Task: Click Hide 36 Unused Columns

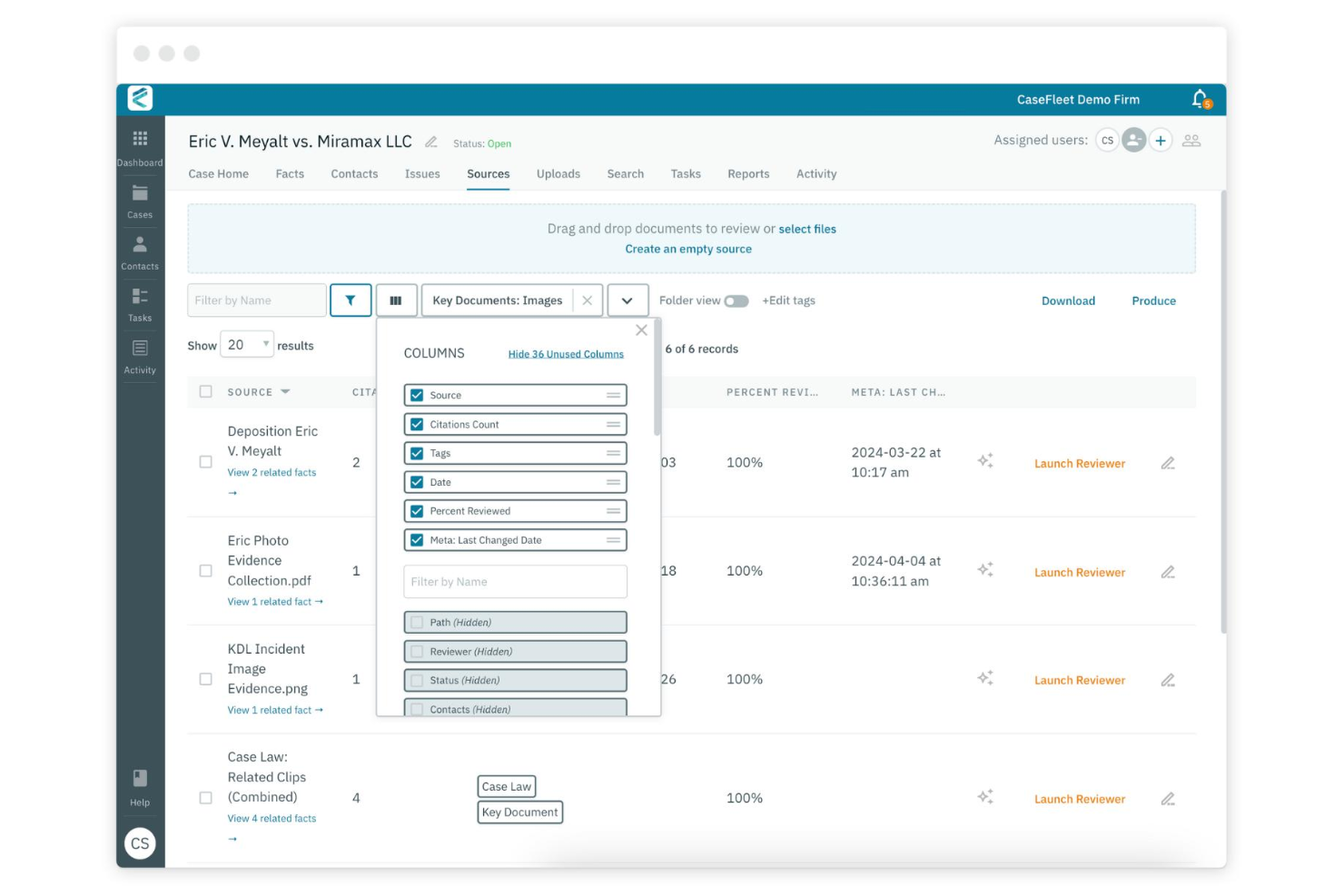Action: click(566, 354)
